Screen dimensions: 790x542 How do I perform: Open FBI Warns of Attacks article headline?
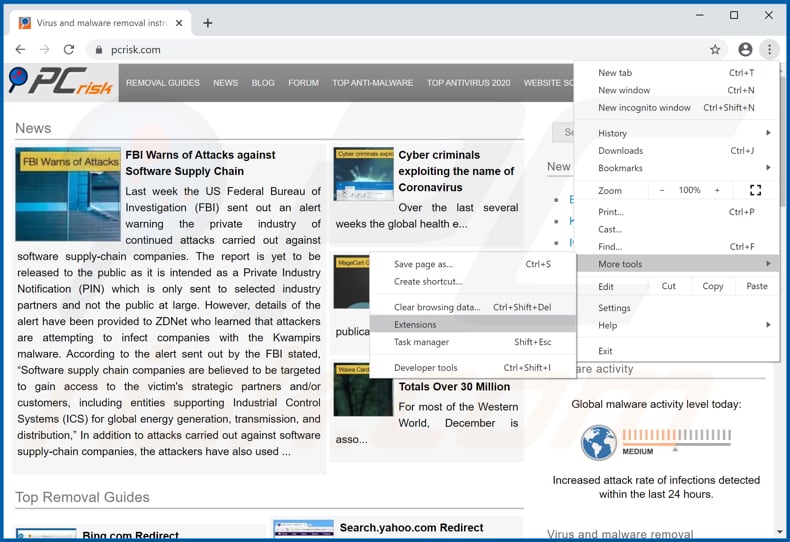point(201,163)
